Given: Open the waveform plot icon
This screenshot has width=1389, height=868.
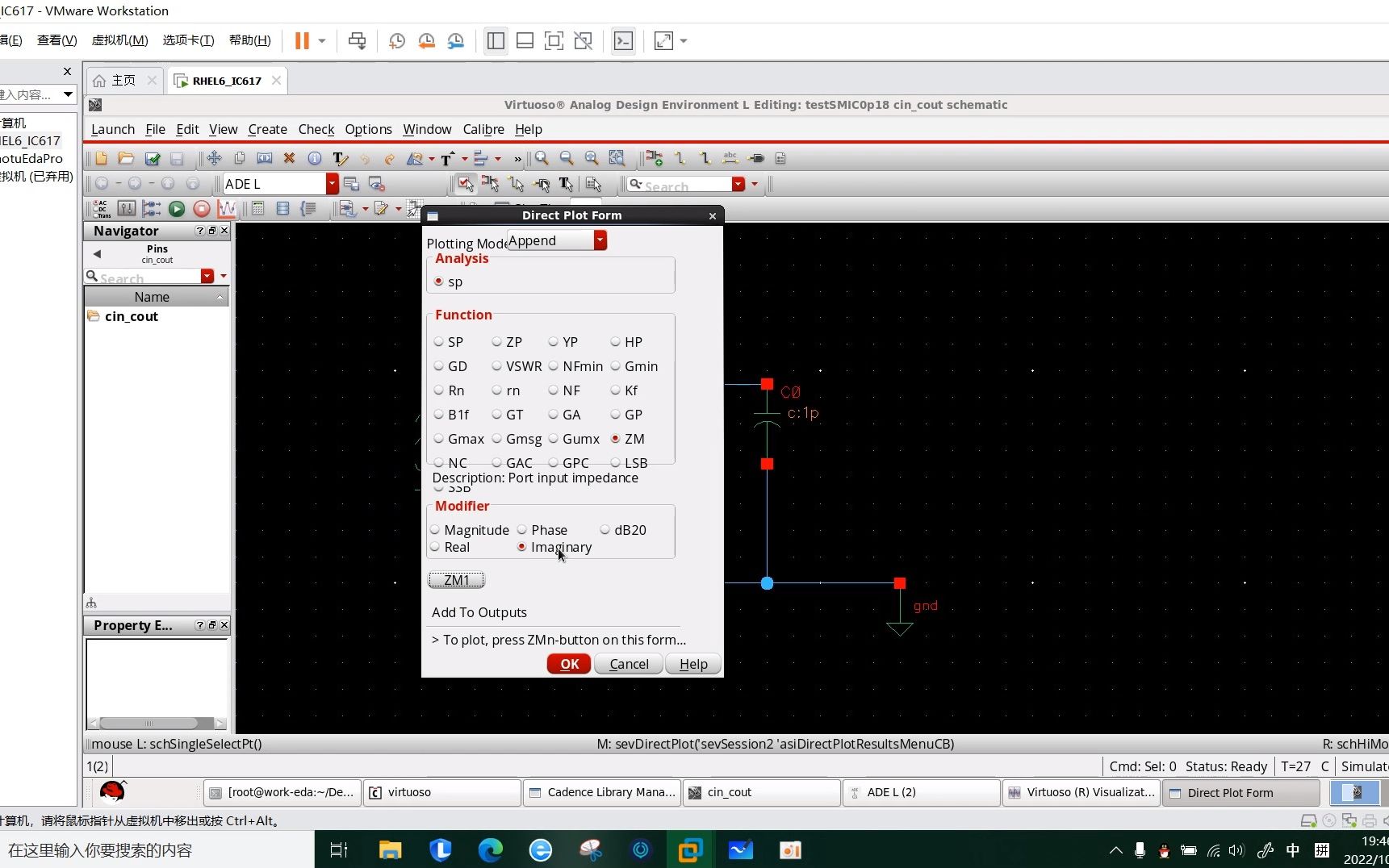Looking at the screenshot, I should [227, 208].
